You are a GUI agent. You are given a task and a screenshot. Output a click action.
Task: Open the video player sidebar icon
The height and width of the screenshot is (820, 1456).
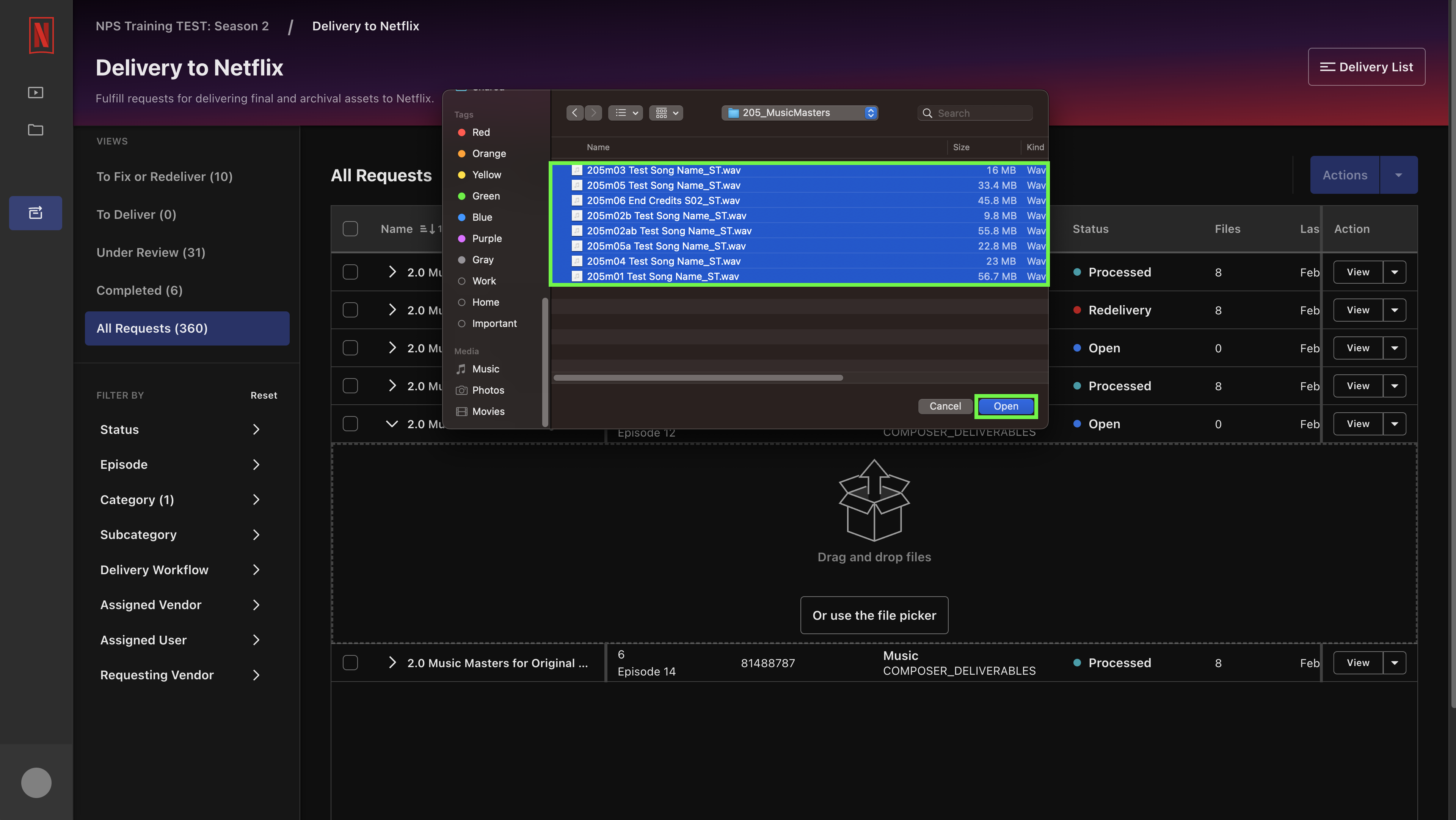tap(36, 92)
